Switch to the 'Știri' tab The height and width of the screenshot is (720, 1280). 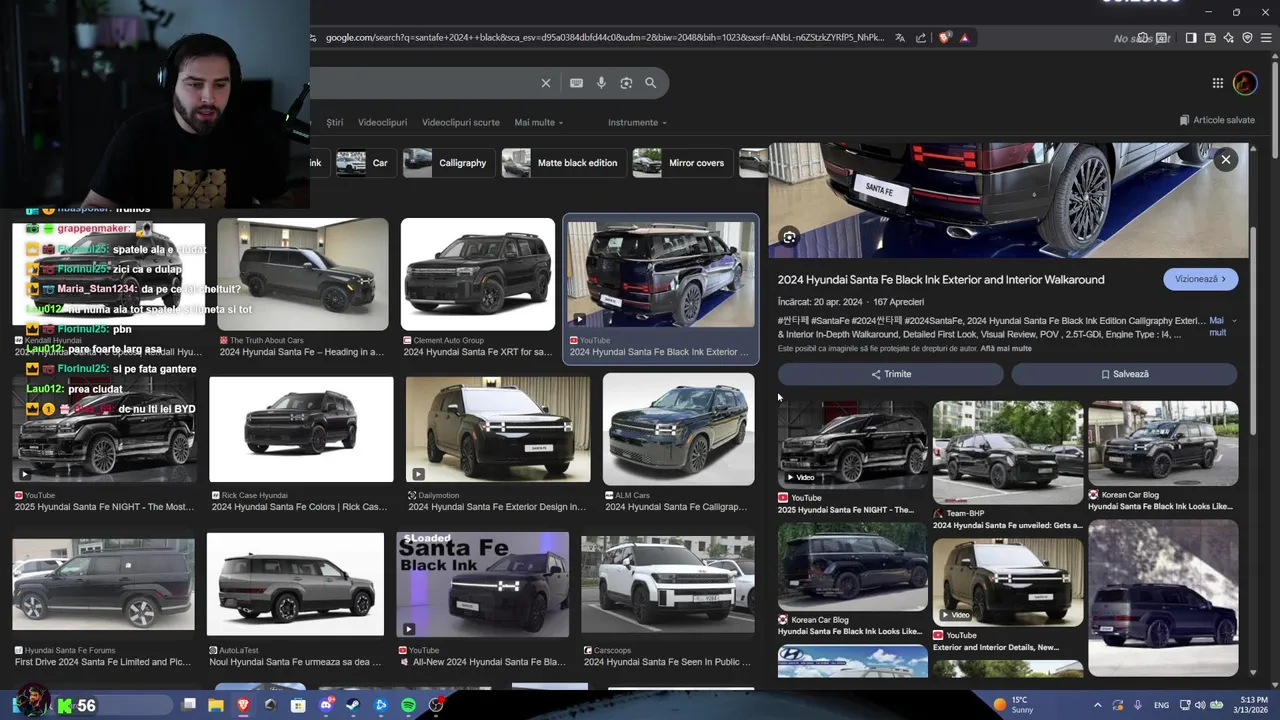pos(334,122)
